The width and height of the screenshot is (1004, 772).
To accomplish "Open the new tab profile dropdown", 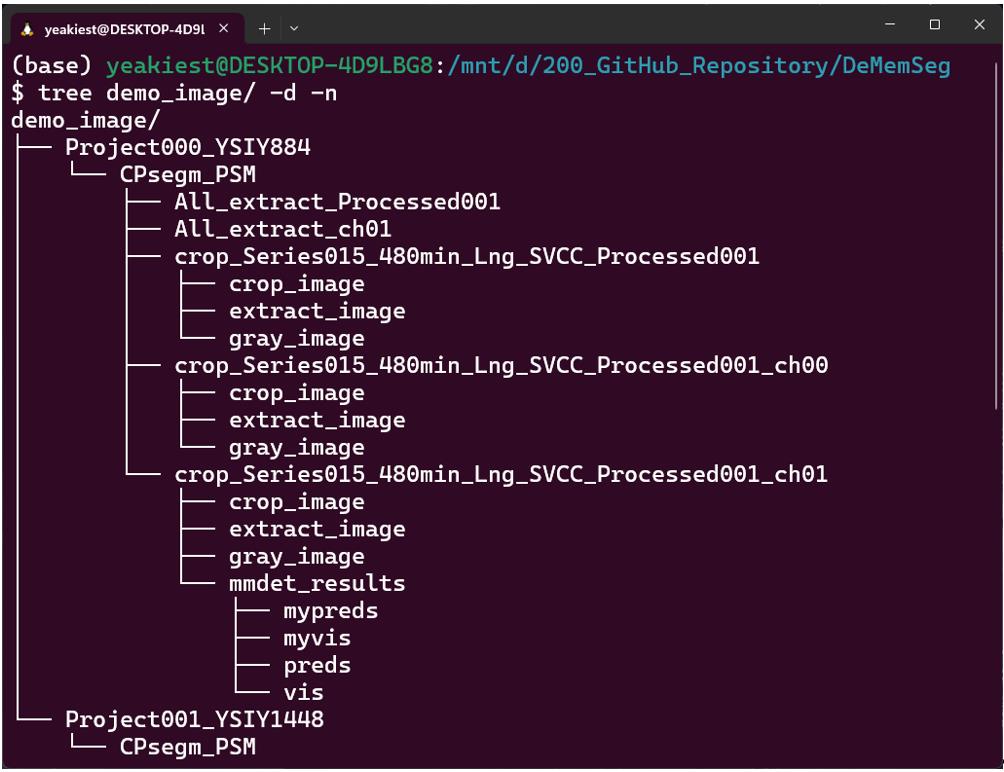I will tap(294, 28).
